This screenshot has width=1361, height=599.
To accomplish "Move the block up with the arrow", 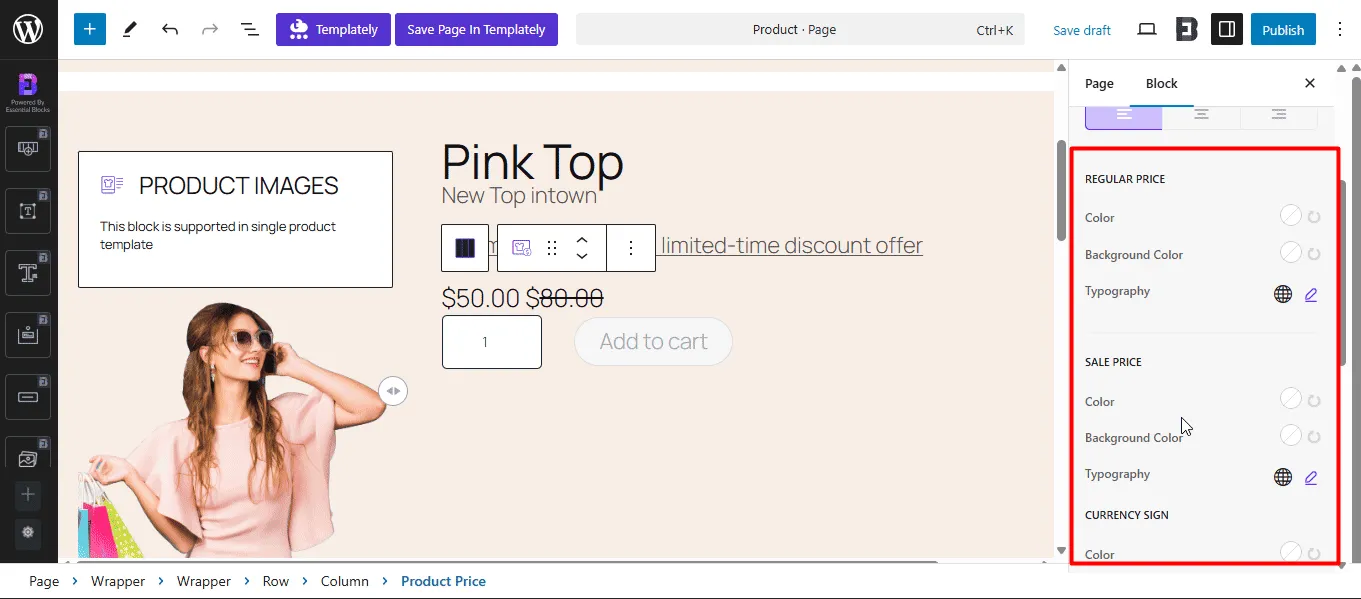I will pos(582,240).
